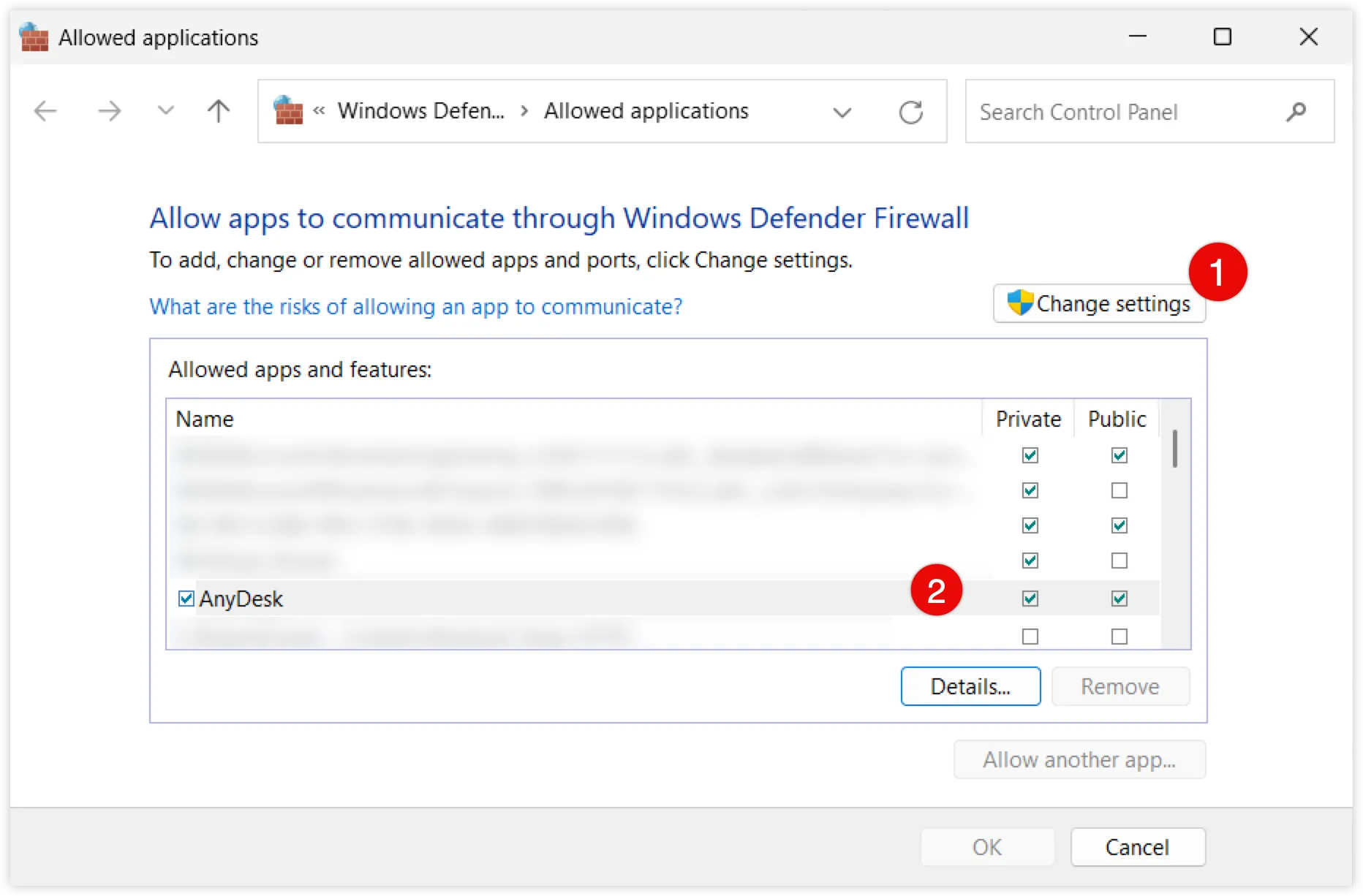Screen dimensions: 1363x896
Task: Disable Public network access for AnyDesk
Action: (x=1118, y=599)
